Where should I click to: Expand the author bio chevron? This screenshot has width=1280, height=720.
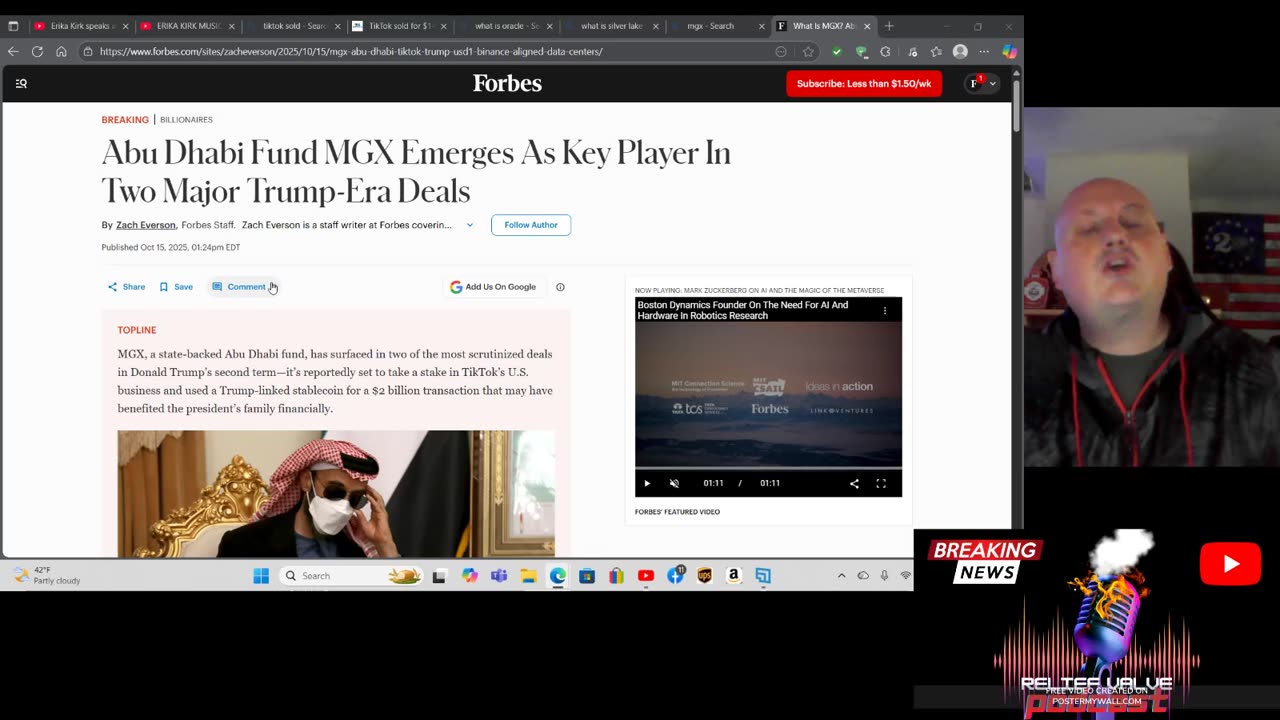tap(469, 225)
